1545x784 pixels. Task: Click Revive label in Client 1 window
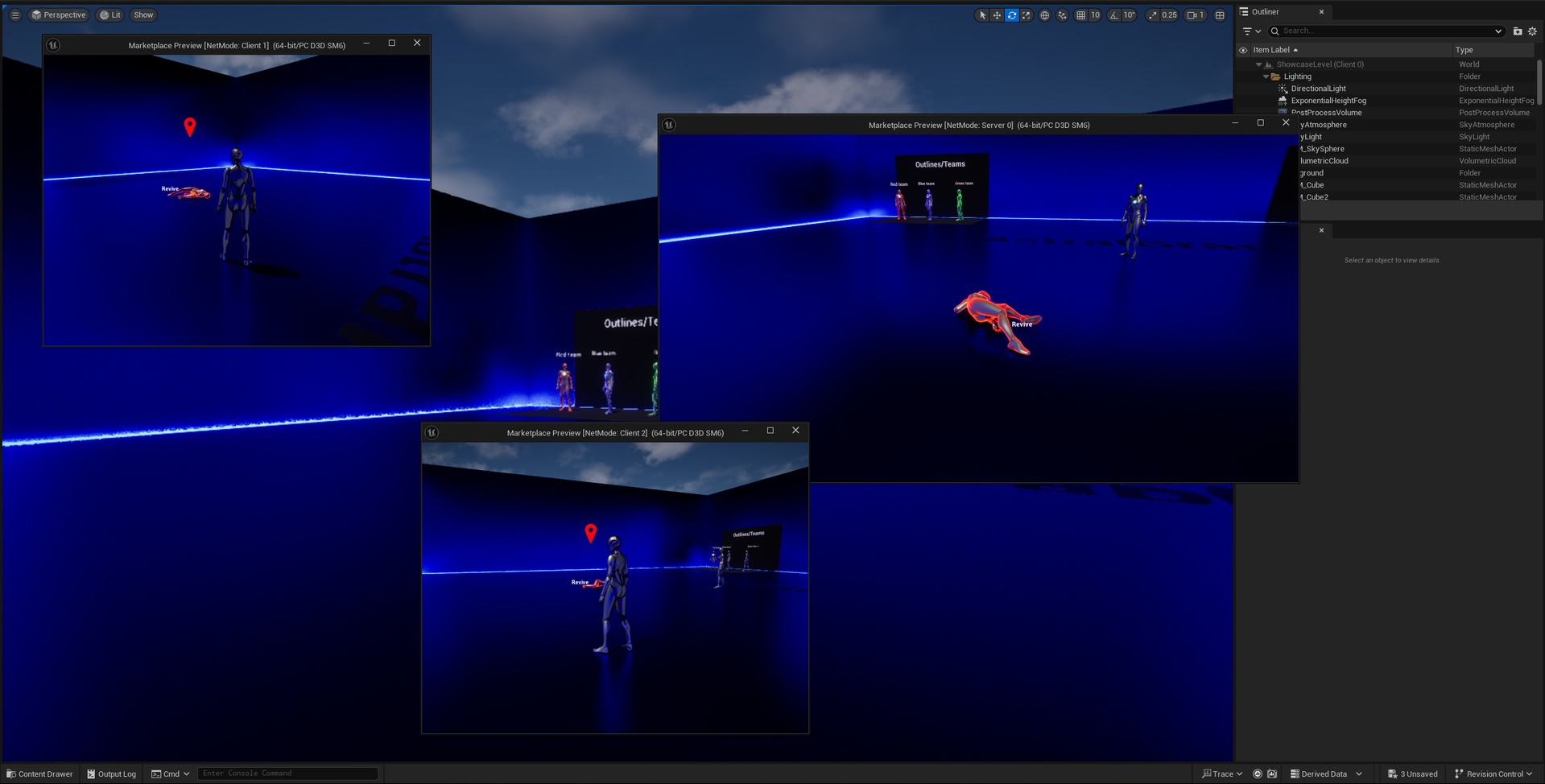pyautogui.click(x=170, y=189)
